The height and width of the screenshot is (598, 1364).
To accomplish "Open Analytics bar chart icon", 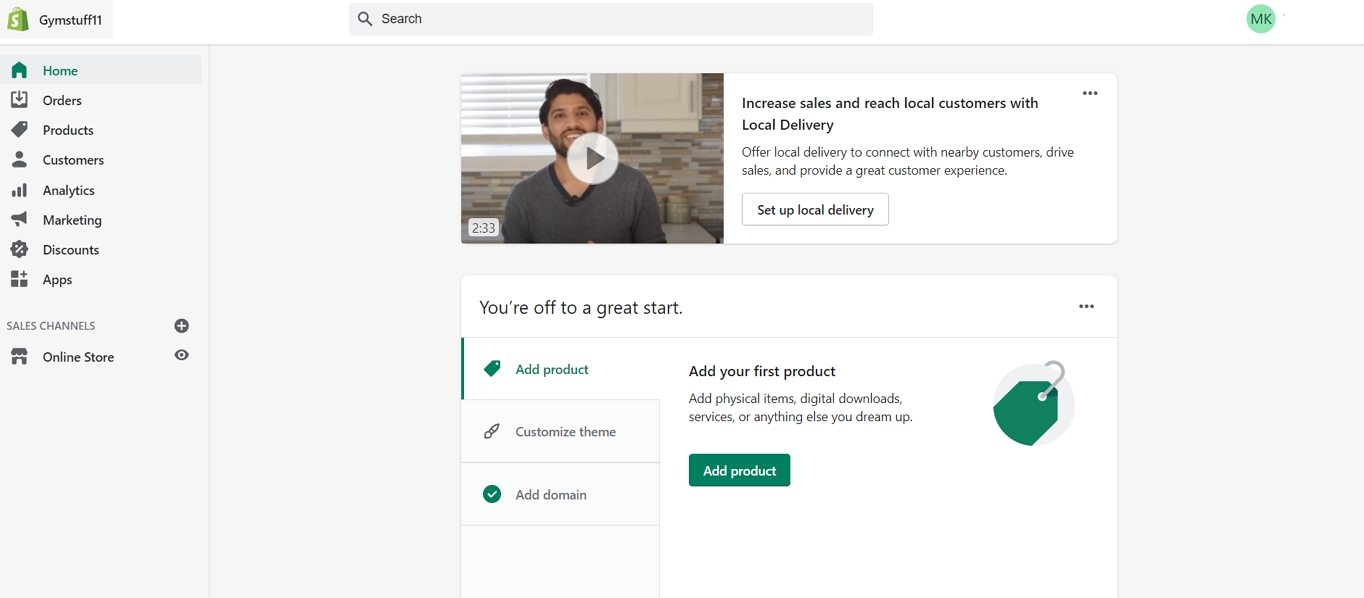I will (x=19, y=190).
